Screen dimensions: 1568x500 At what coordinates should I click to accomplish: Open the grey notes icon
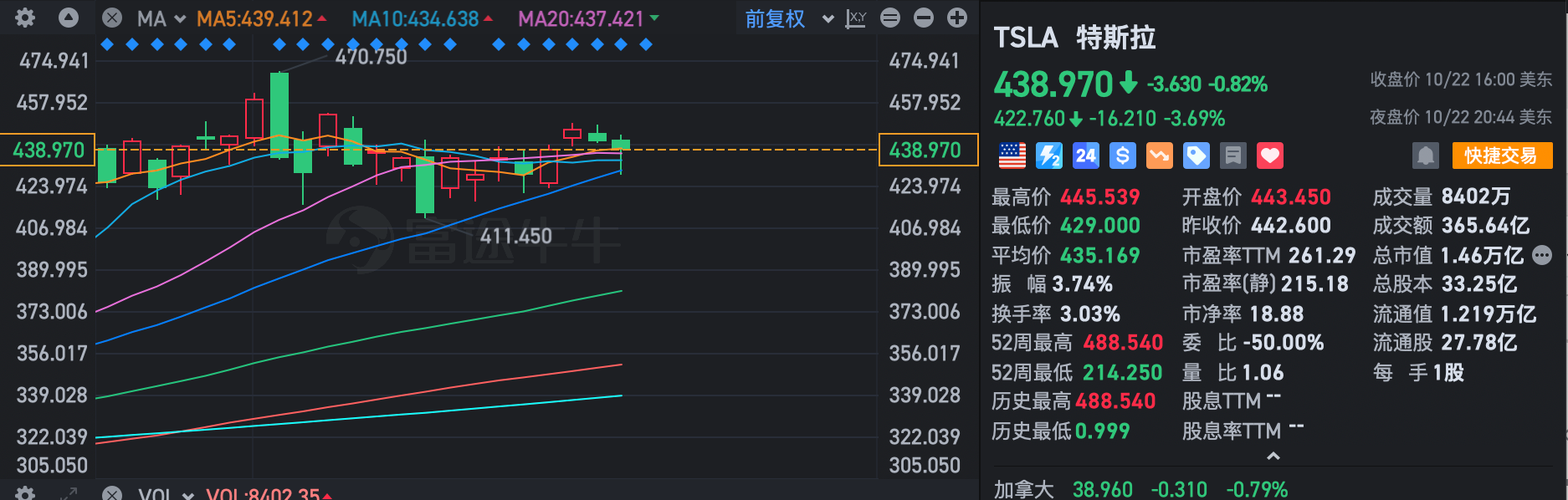coord(1233,156)
